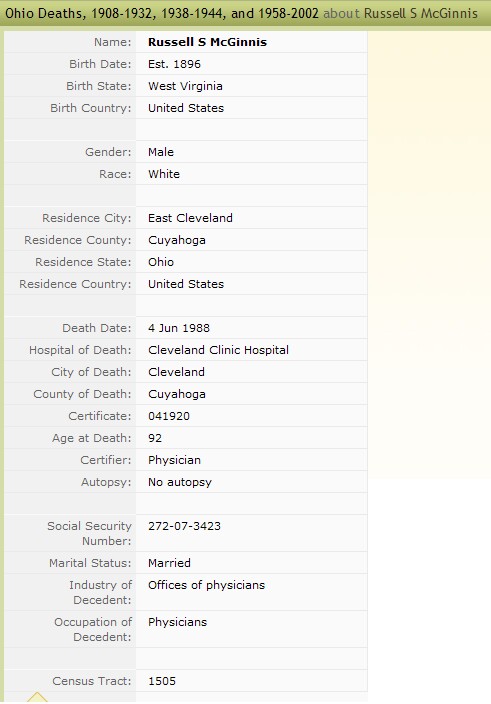
Task: Click the Social Security Number value
Action: pyautogui.click(x=184, y=526)
